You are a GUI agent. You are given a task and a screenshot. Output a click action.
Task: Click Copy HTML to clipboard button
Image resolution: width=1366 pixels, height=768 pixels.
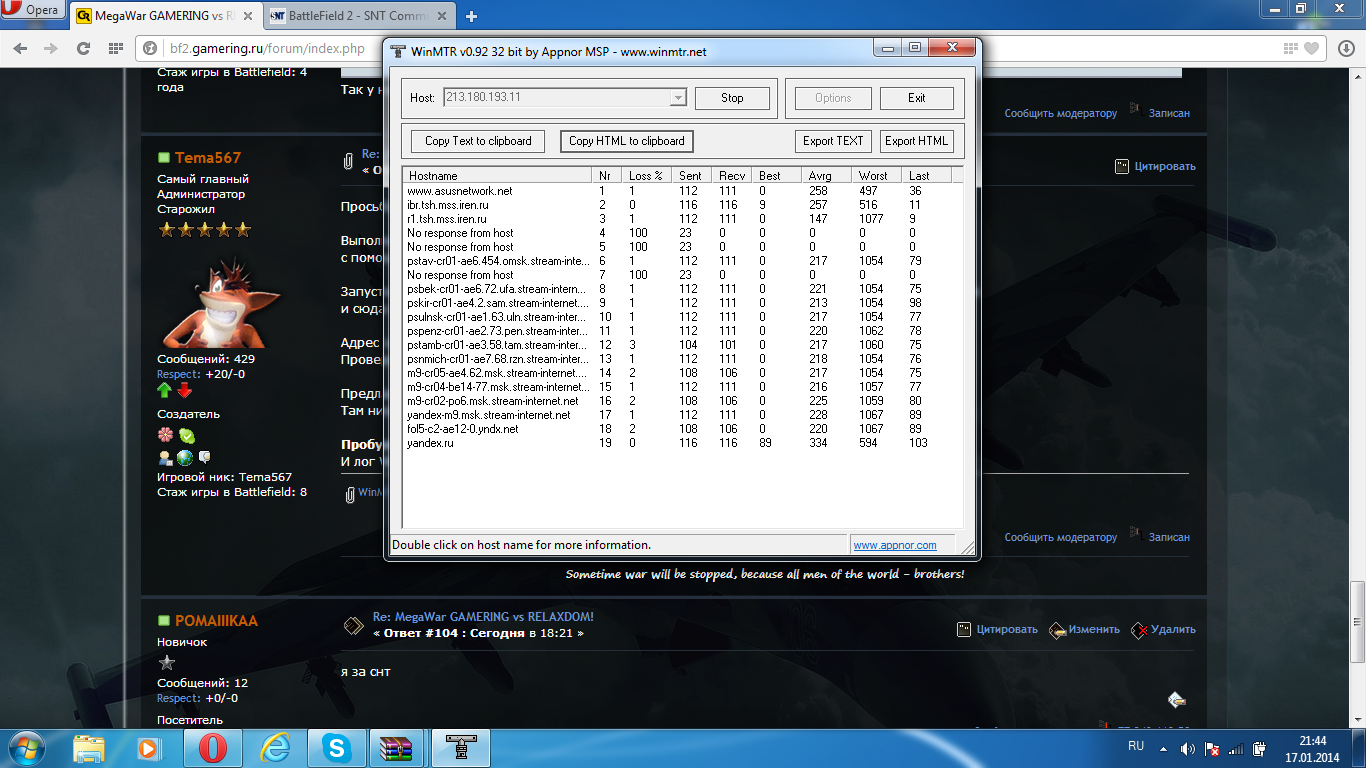pos(626,141)
